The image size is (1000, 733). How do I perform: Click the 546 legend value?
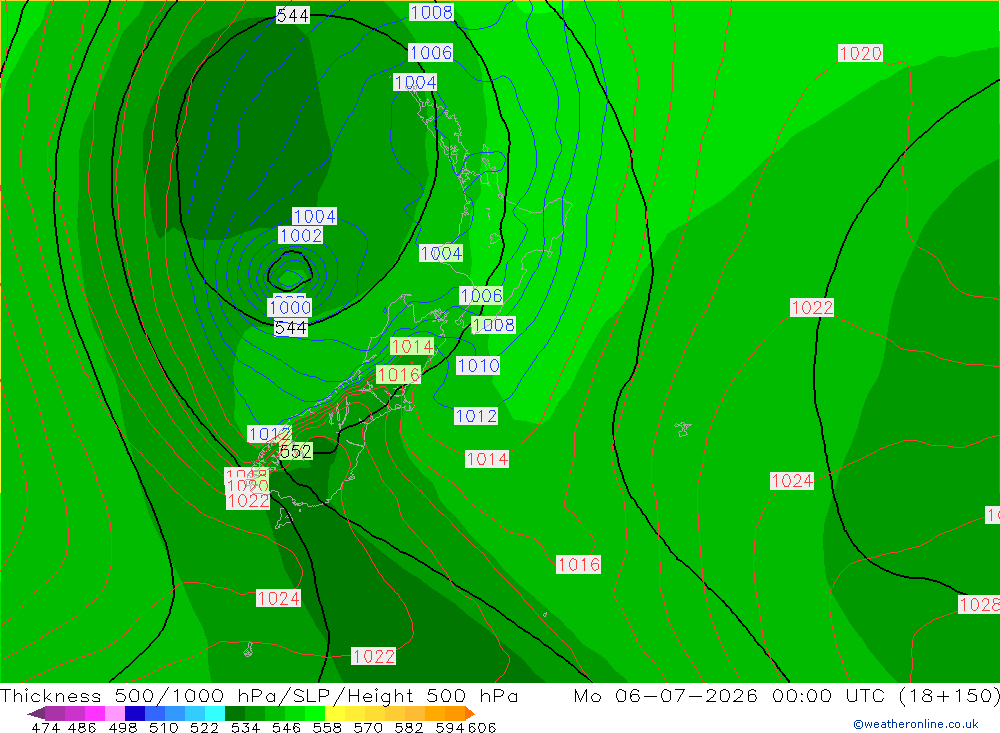click(286, 727)
